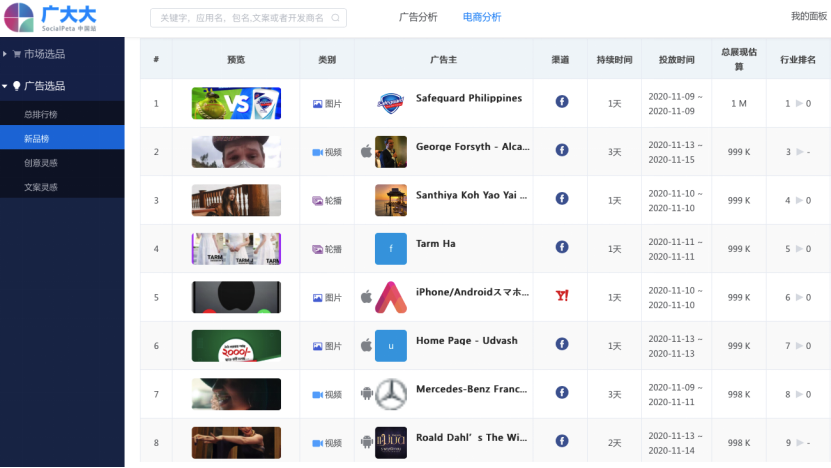The image size is (831, 468).
Task: Open the 创意灵感 sidebar item
Action: [62, 163]
